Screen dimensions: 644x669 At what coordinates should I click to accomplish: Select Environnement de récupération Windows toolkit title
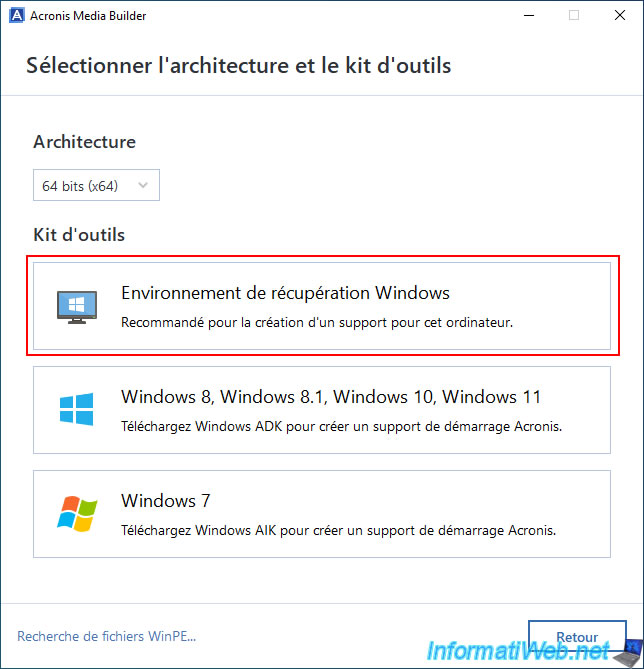pyautogui.click(x=285, y=293)
